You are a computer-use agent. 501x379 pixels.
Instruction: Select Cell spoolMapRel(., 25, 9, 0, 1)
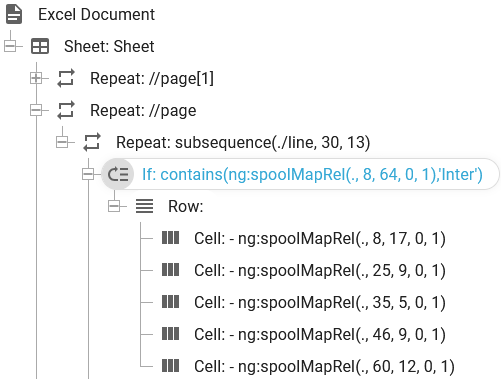(x=320, y=270)
